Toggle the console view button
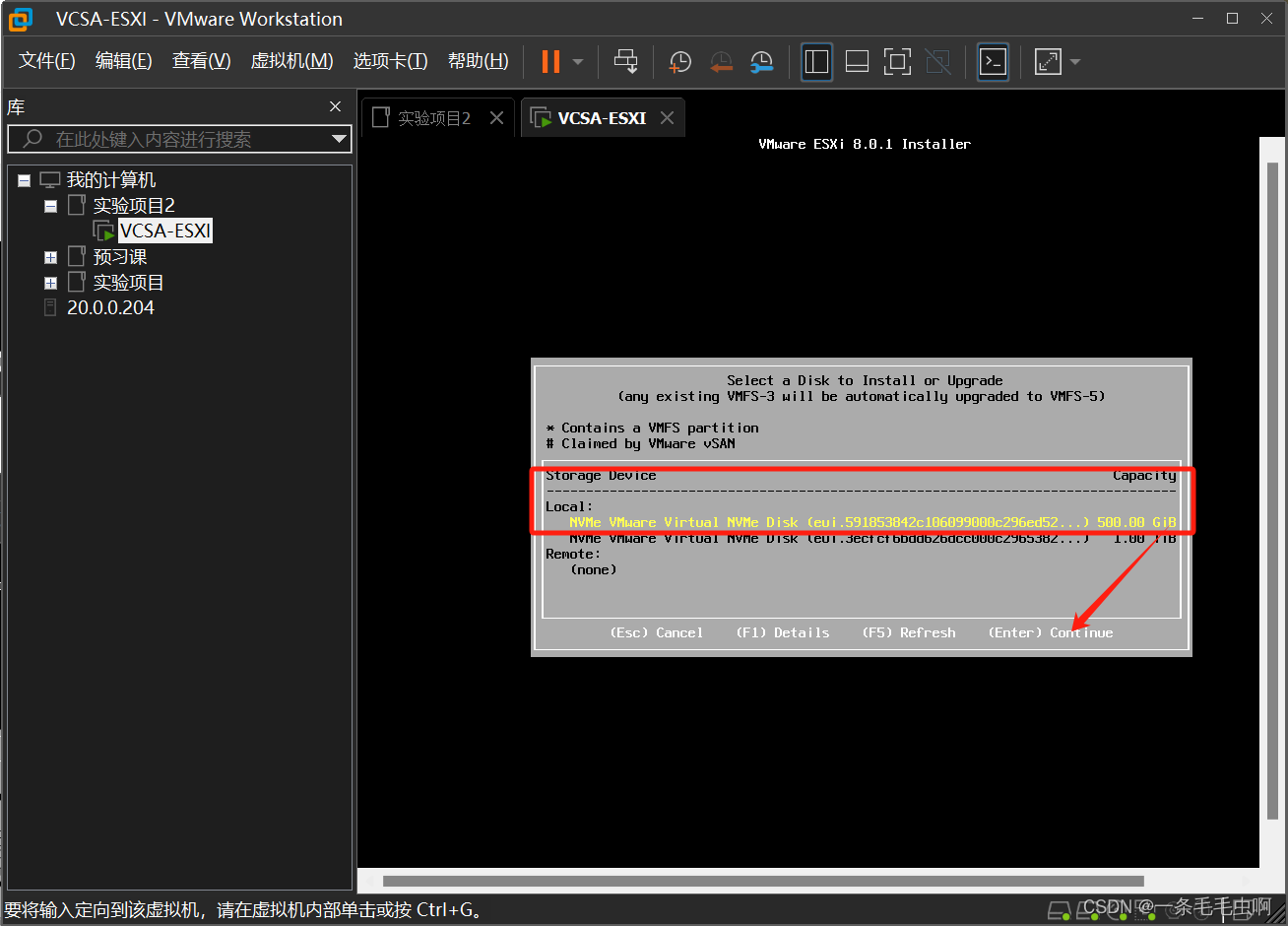This screenshot has width=1288, height=926. point(993,62)
